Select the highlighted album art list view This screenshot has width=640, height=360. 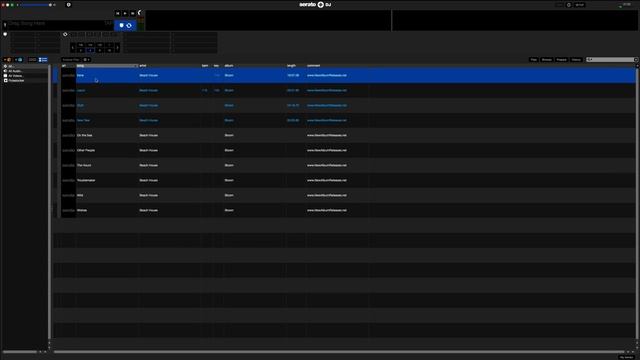[x=43, y=60]
